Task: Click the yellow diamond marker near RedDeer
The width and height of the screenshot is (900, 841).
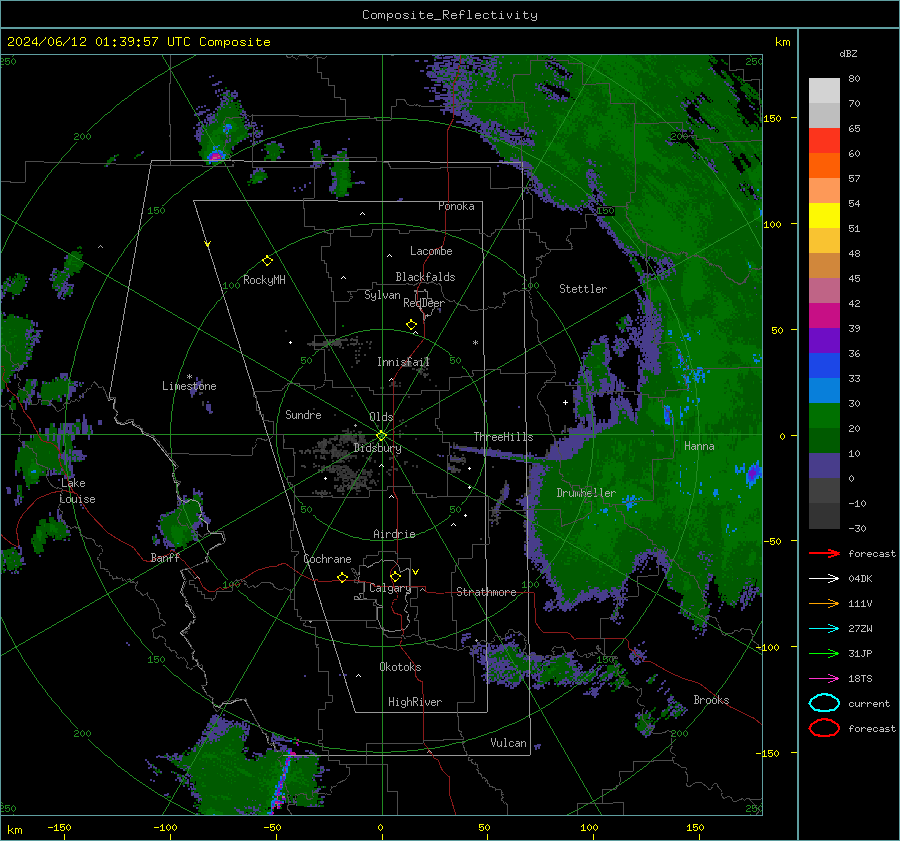Action: (412, 325)
